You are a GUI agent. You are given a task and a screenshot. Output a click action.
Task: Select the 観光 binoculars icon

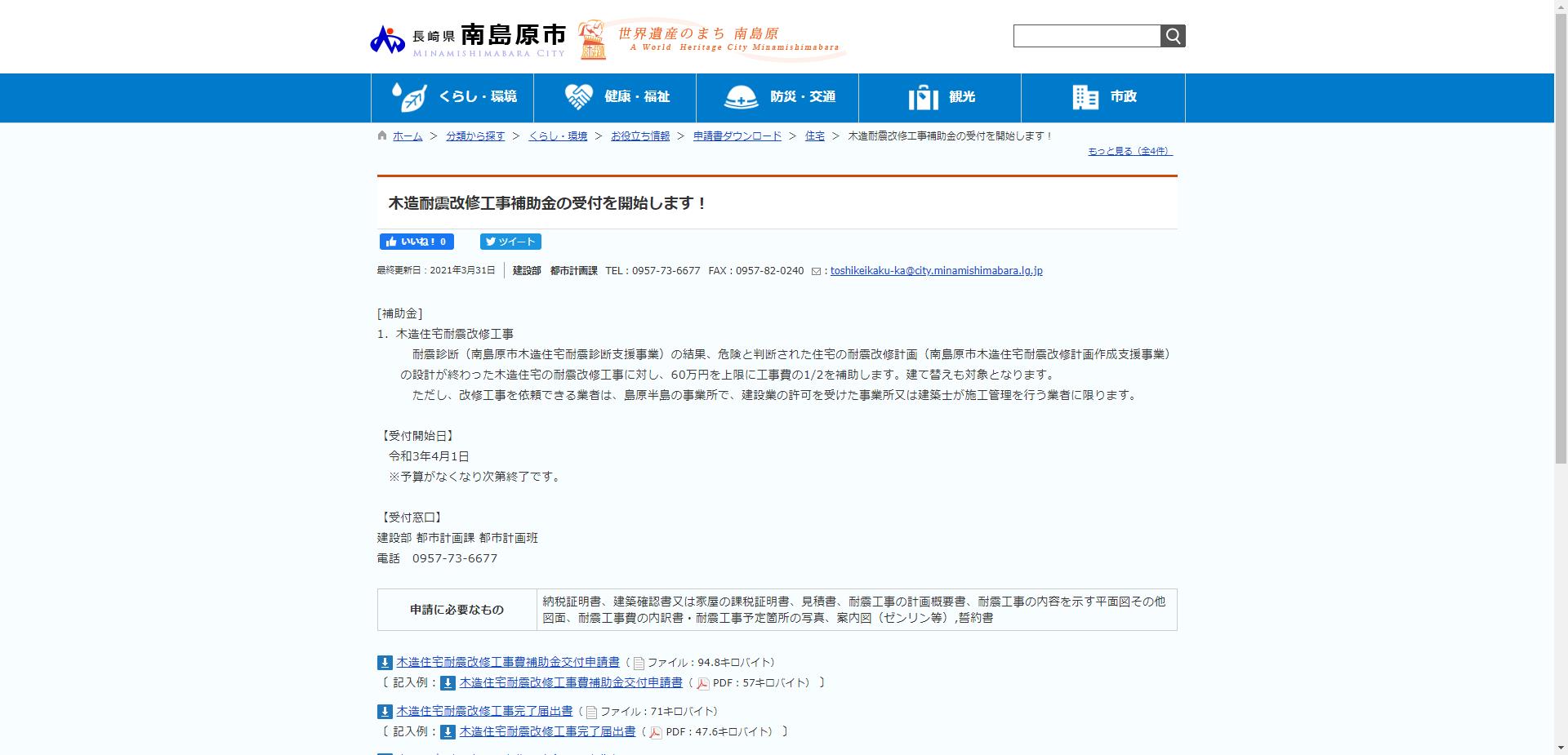coord(921,96)
